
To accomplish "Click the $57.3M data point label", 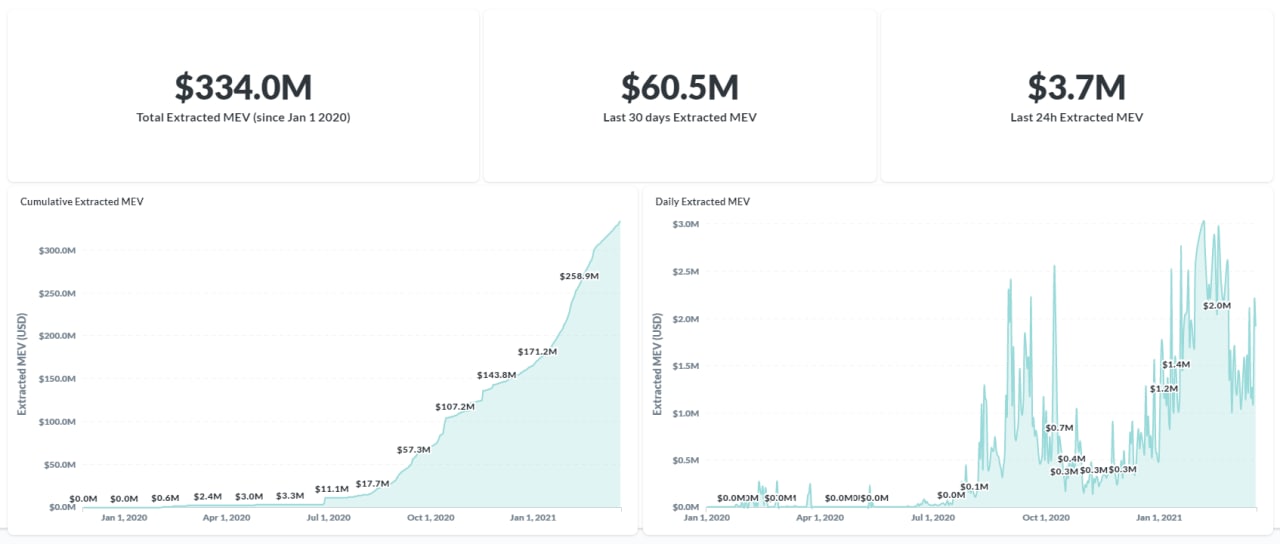I will 413,450.
